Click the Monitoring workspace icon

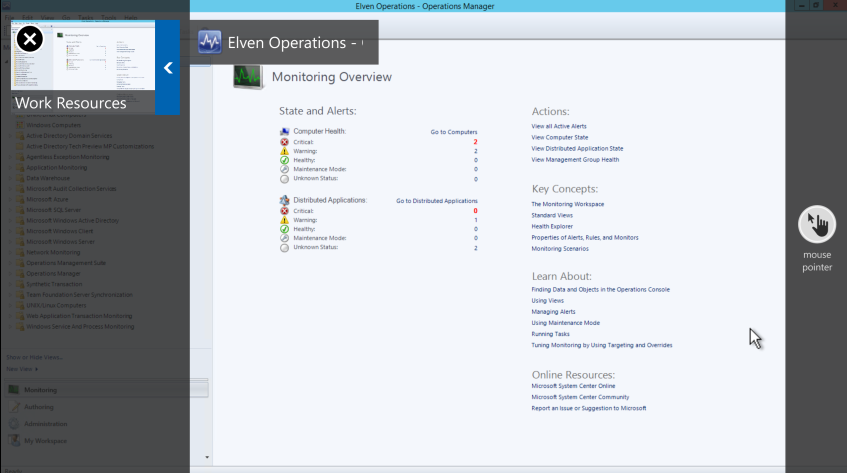[x=14, y=390]
